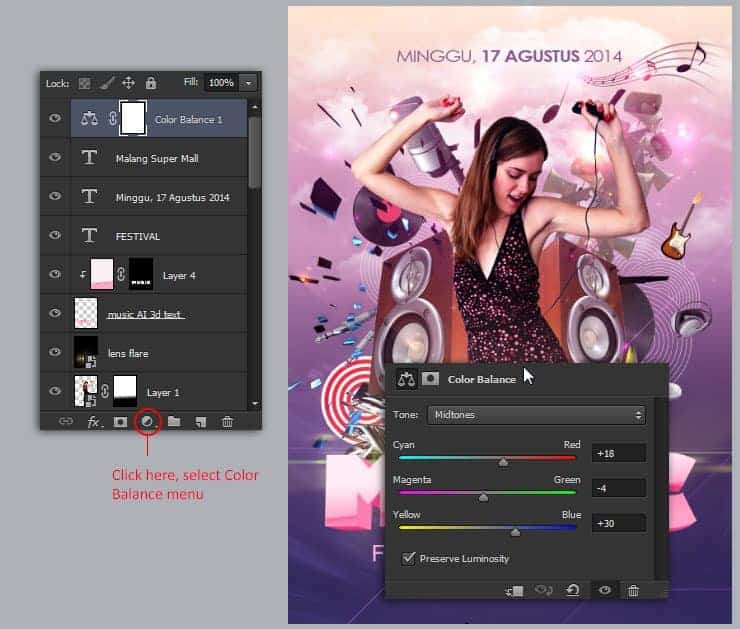This screenshot has height=629, width=740.
Task: Select Layer 4 pink thumbnail
Action: click(102, 274)
